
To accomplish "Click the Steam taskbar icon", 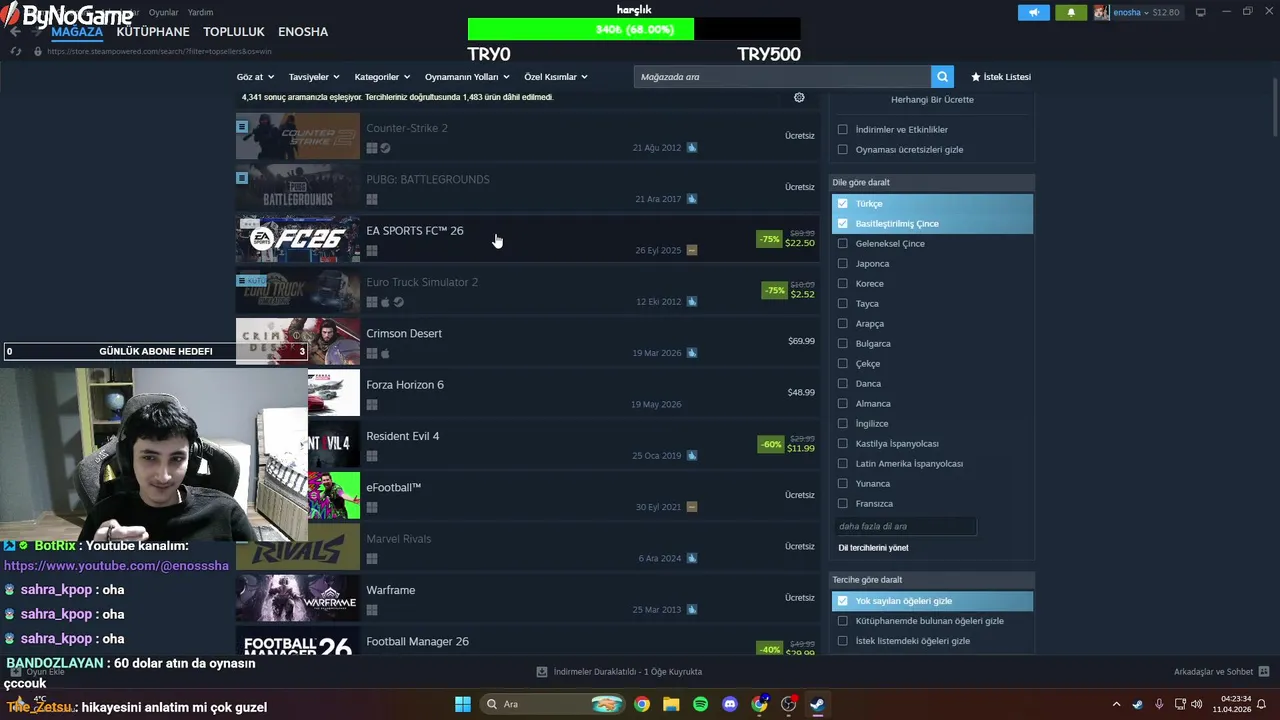I will 817,704.
